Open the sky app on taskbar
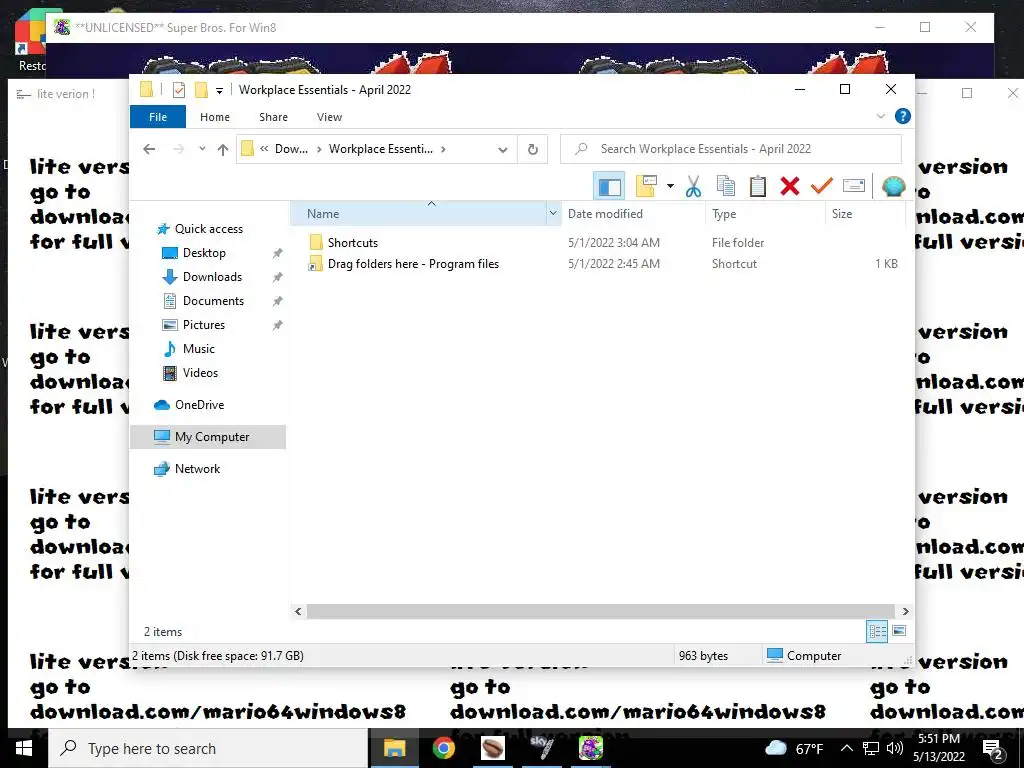The height and width of the screenshot is (768, 1024). tap(541, 748)
